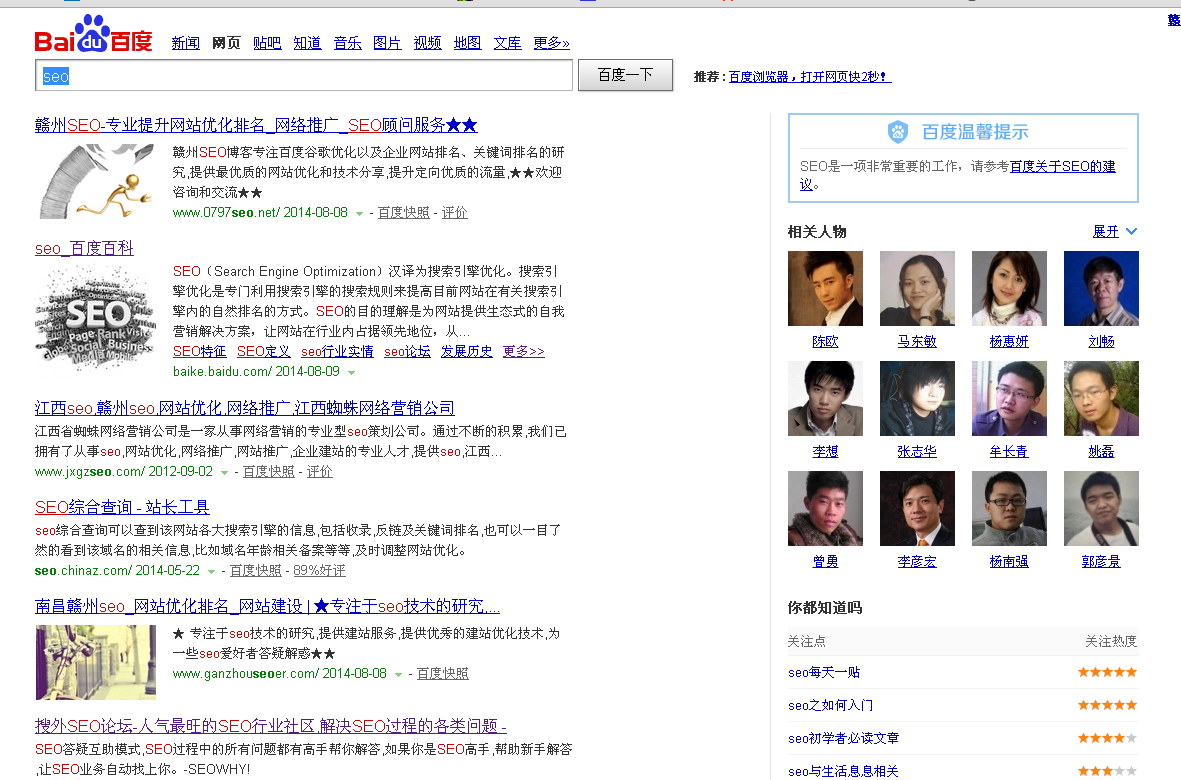Image resolution: width=1181 pixels, height=780 pixels.
Task: Switch to 贴吧 tab
Action: click(x=267, y=43)
